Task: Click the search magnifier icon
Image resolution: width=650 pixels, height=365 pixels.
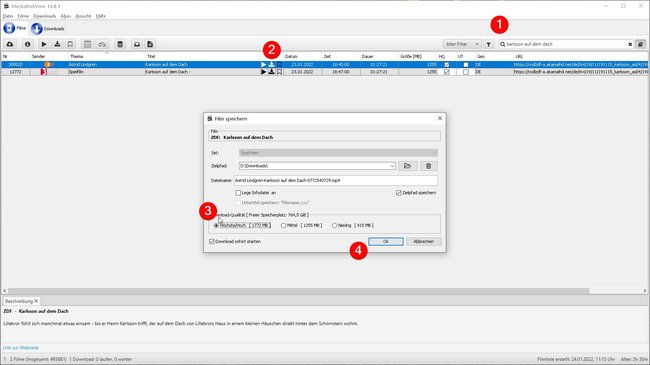Action: (x=502, y=44)
